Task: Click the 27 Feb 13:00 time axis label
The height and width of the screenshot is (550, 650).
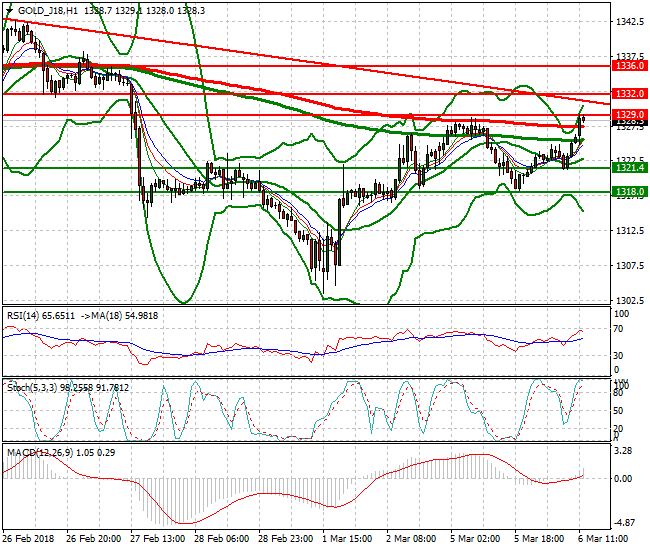Action: pos(158,539)
